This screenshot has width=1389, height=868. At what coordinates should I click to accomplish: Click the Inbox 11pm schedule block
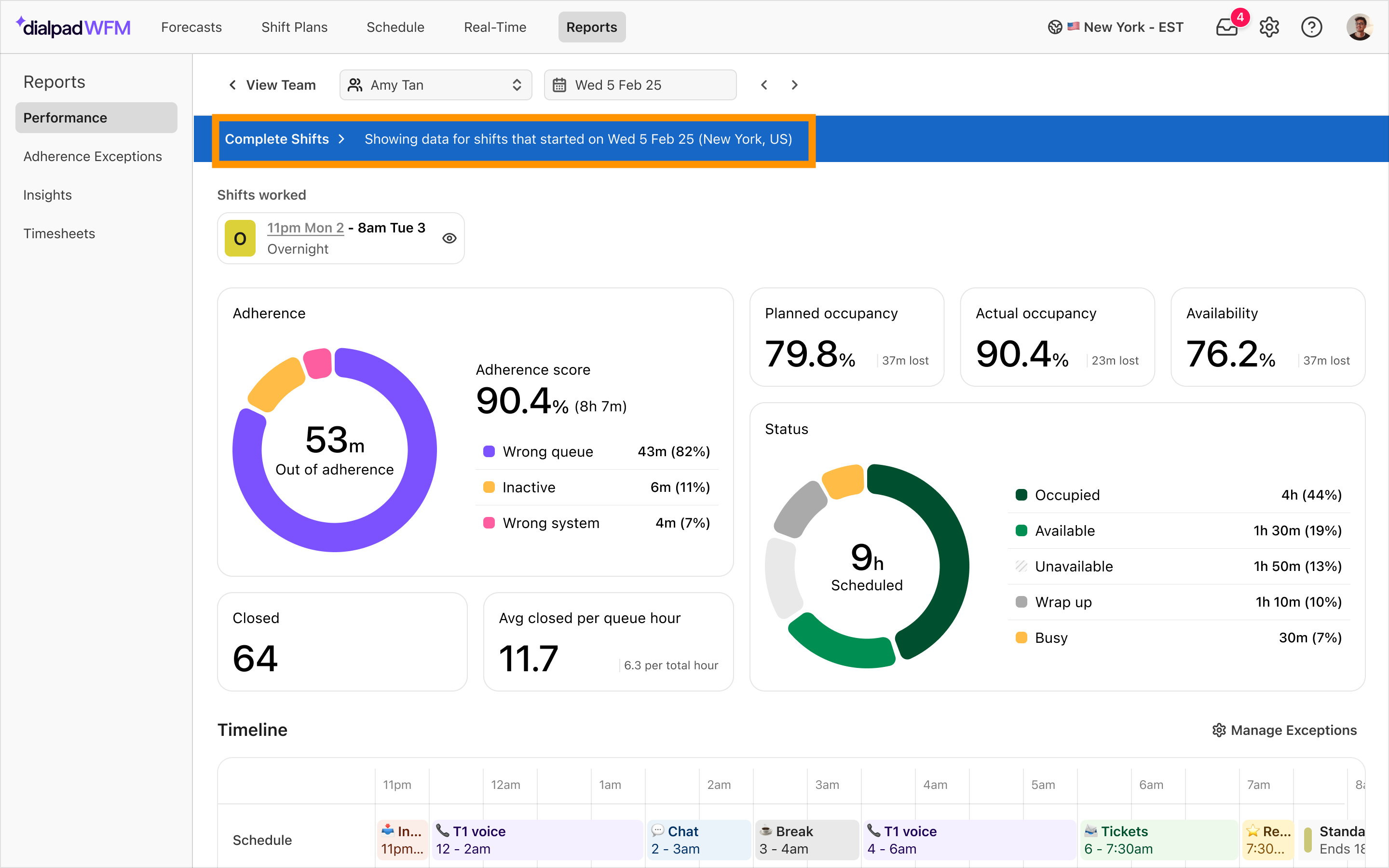point(402,840)
